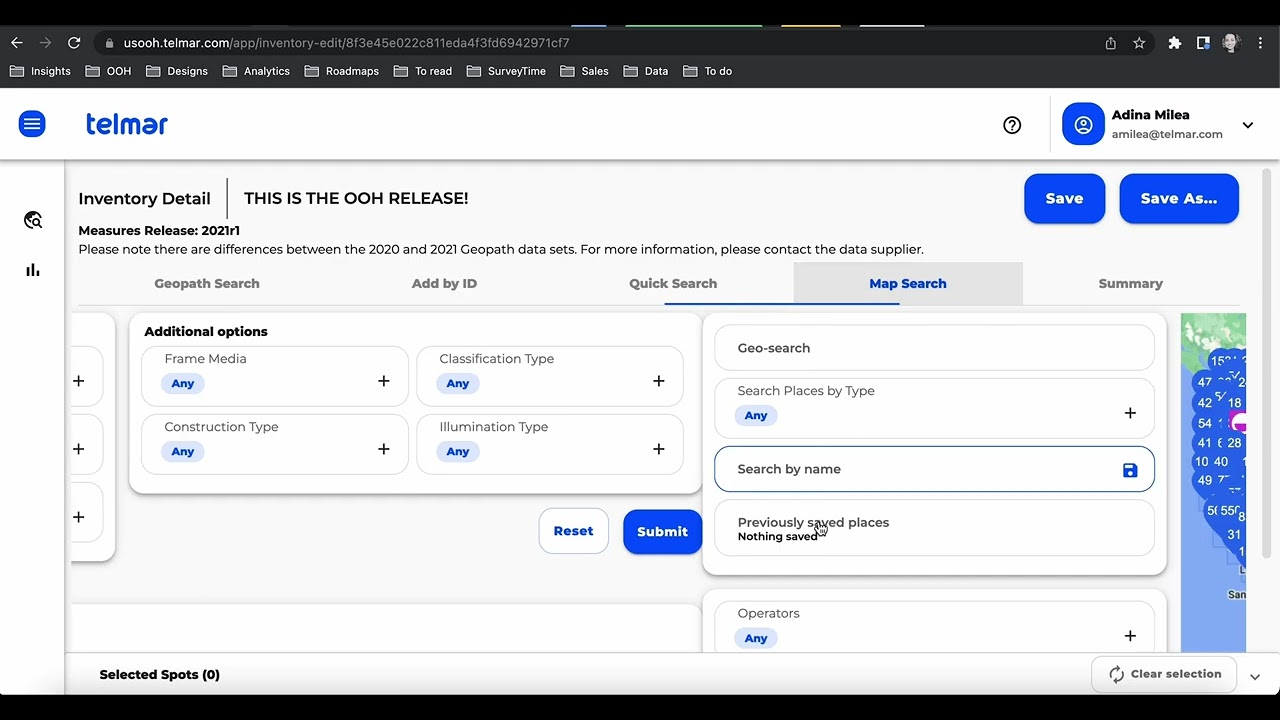Open the account dropdown next to Adina Milea
Screen dimensions: 1280x720
(x=1248, y=125)
